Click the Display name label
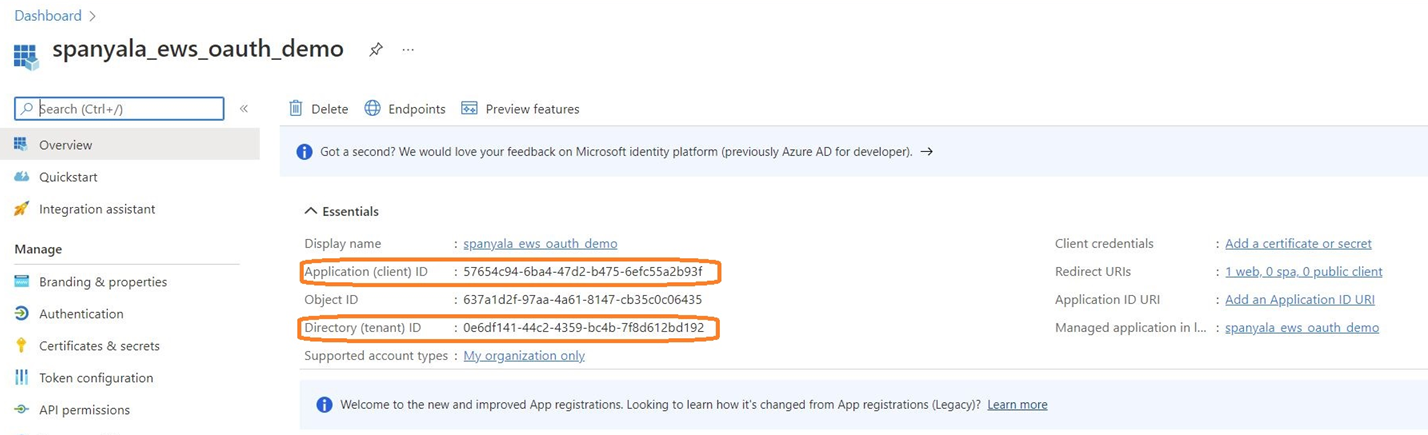1428x435 pixels. tap(342, 244)
